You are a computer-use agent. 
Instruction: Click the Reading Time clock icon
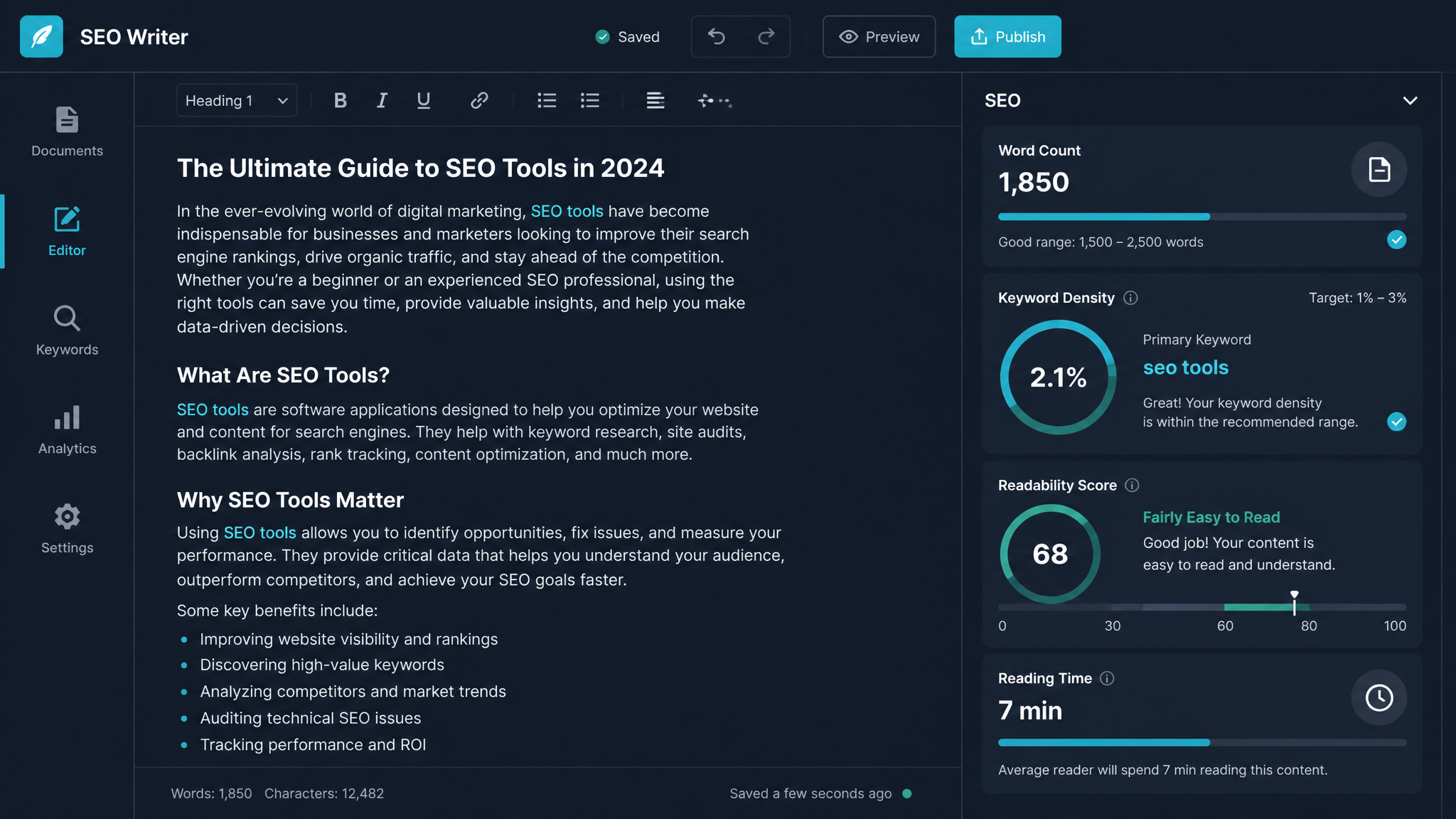click(x=1379, y=697)
